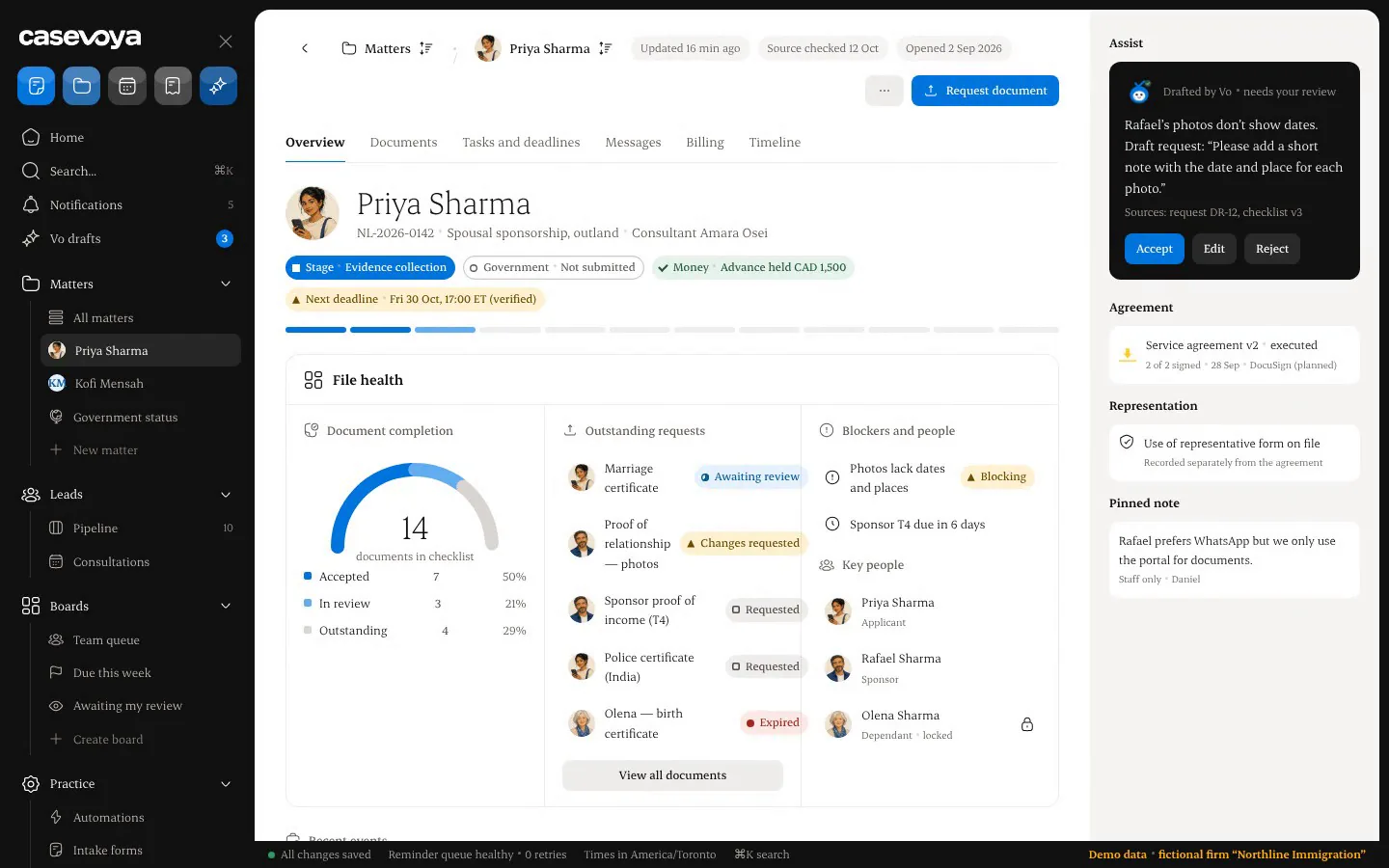Click the Government Not submitted chip
Image resolution: width=1389 pixels, height=868 pixels.
554,268
